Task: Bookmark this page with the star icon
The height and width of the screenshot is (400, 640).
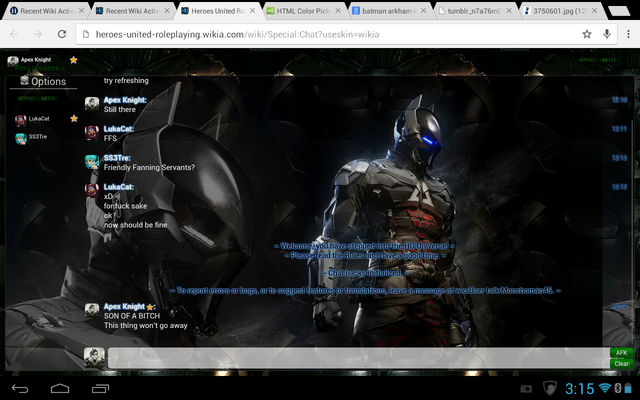Action: tap(587, 34)
